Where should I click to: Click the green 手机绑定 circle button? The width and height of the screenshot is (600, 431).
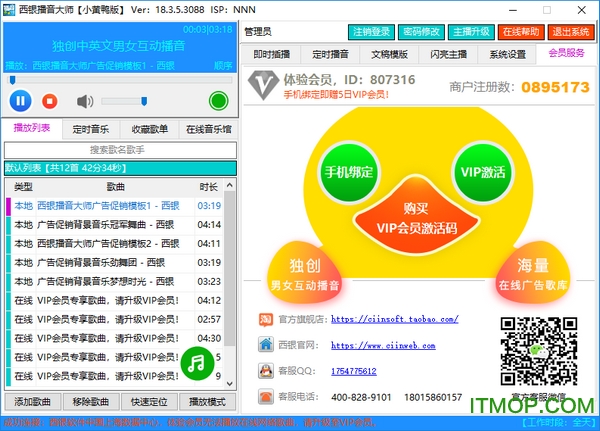[349, 172]
